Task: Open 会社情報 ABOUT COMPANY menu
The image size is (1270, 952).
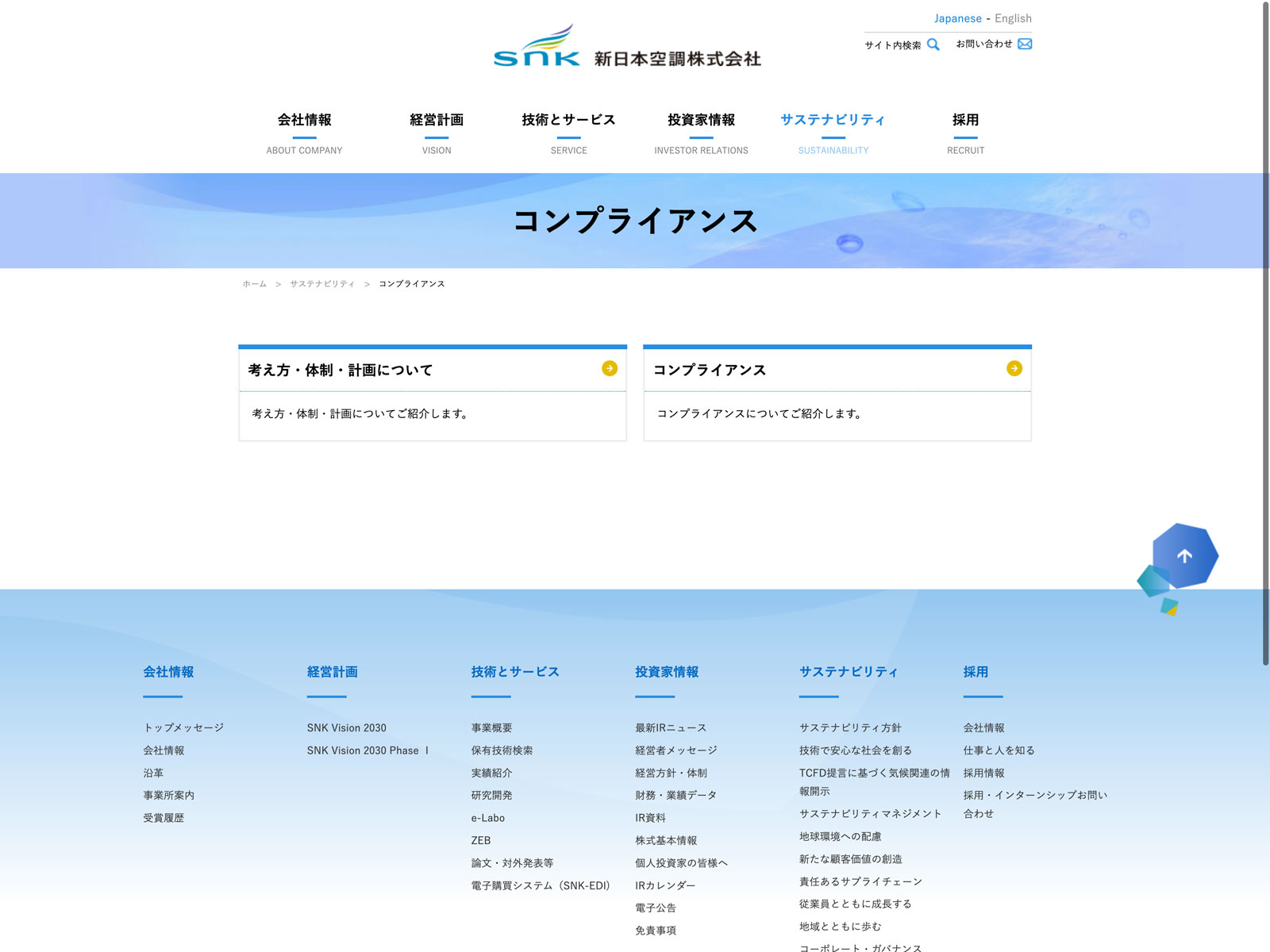Action: click(x=305, y=132)
